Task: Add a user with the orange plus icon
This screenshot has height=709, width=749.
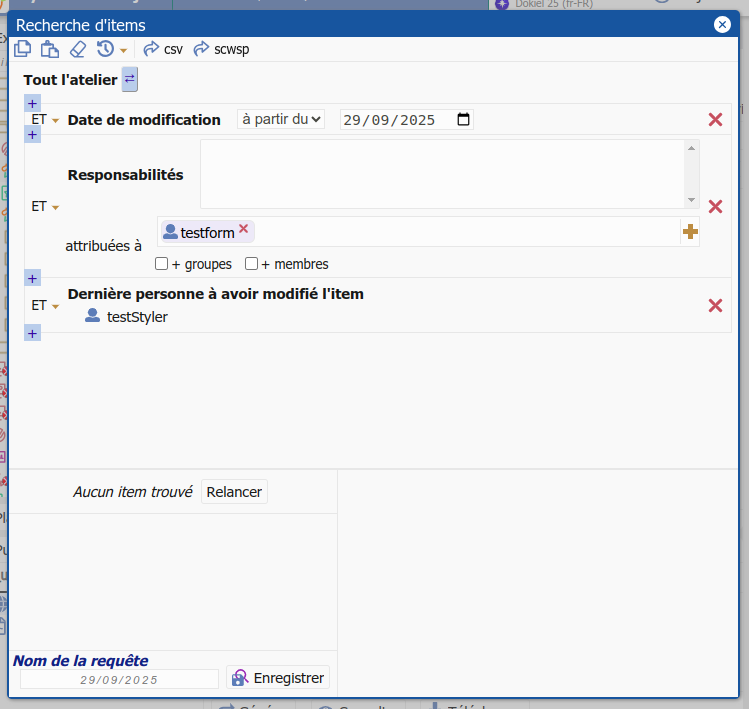Action: pos(690,232)
